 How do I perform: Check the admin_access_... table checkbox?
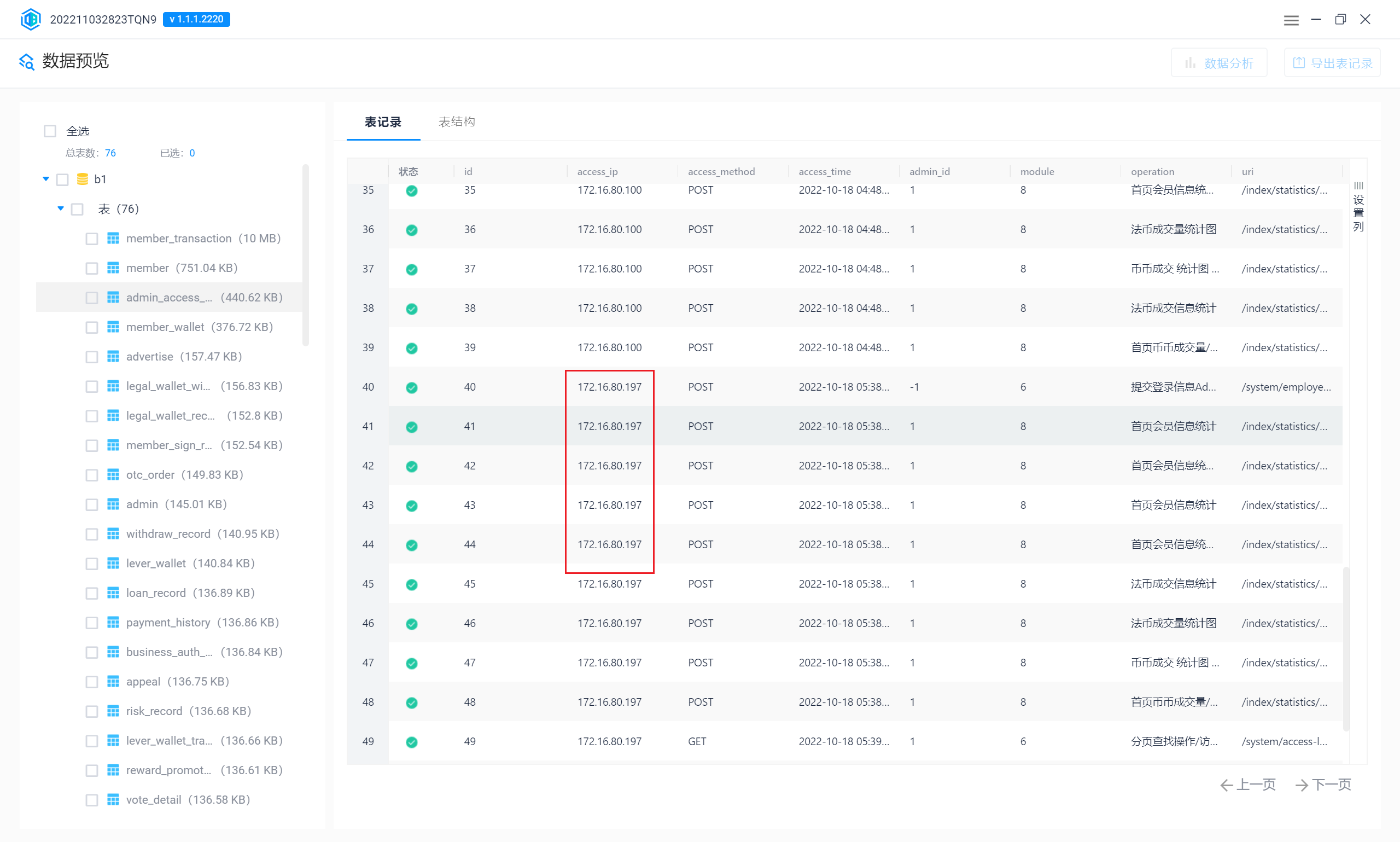click(92, 298)
